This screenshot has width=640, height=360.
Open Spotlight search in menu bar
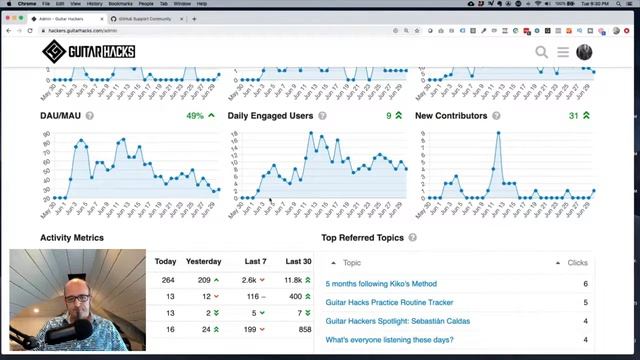[x=619, y=4]
